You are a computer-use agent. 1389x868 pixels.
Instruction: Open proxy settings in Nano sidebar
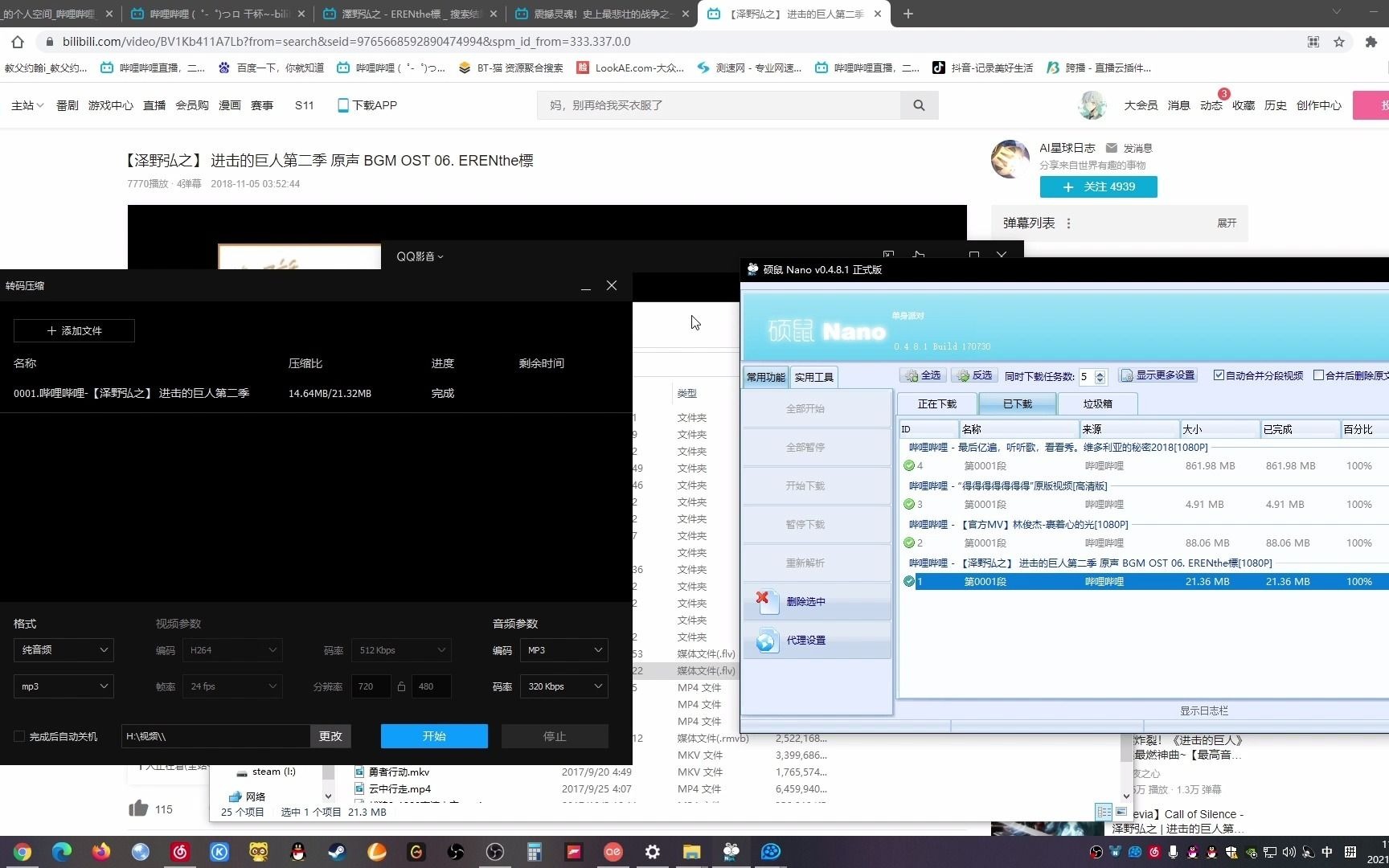(817, 641)
